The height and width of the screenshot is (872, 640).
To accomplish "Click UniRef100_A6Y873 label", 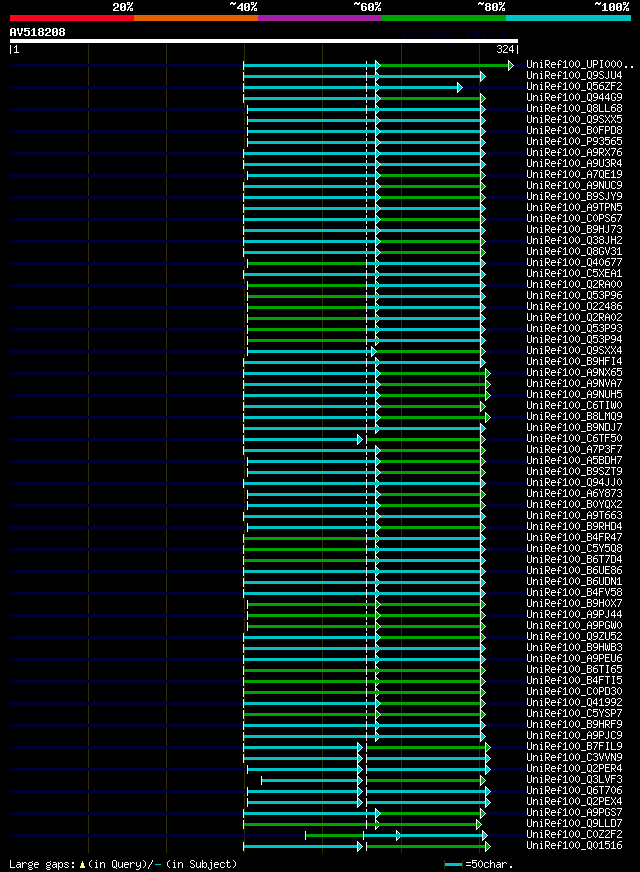I will tap(574, 494).
